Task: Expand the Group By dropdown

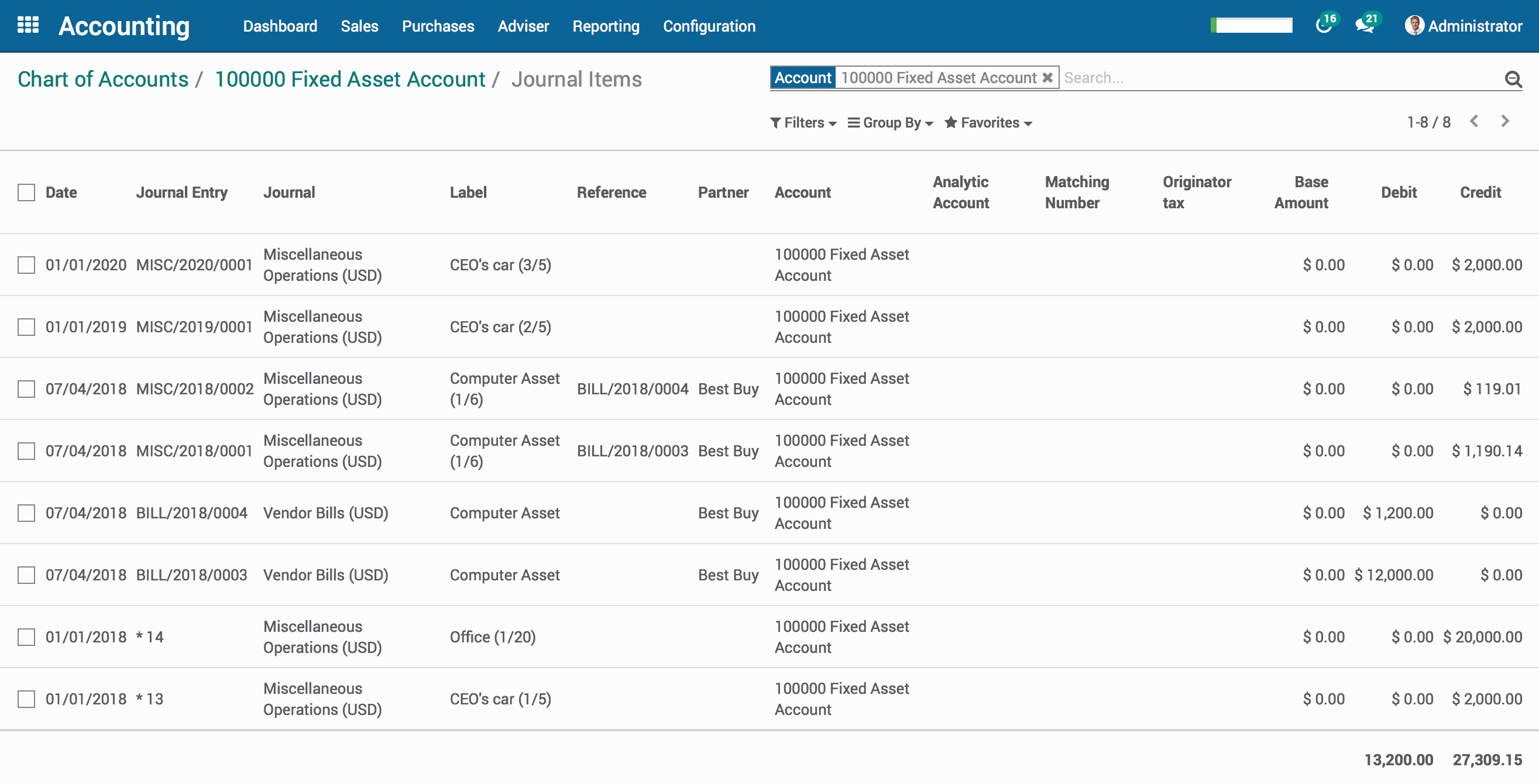Action: [890, 122]
